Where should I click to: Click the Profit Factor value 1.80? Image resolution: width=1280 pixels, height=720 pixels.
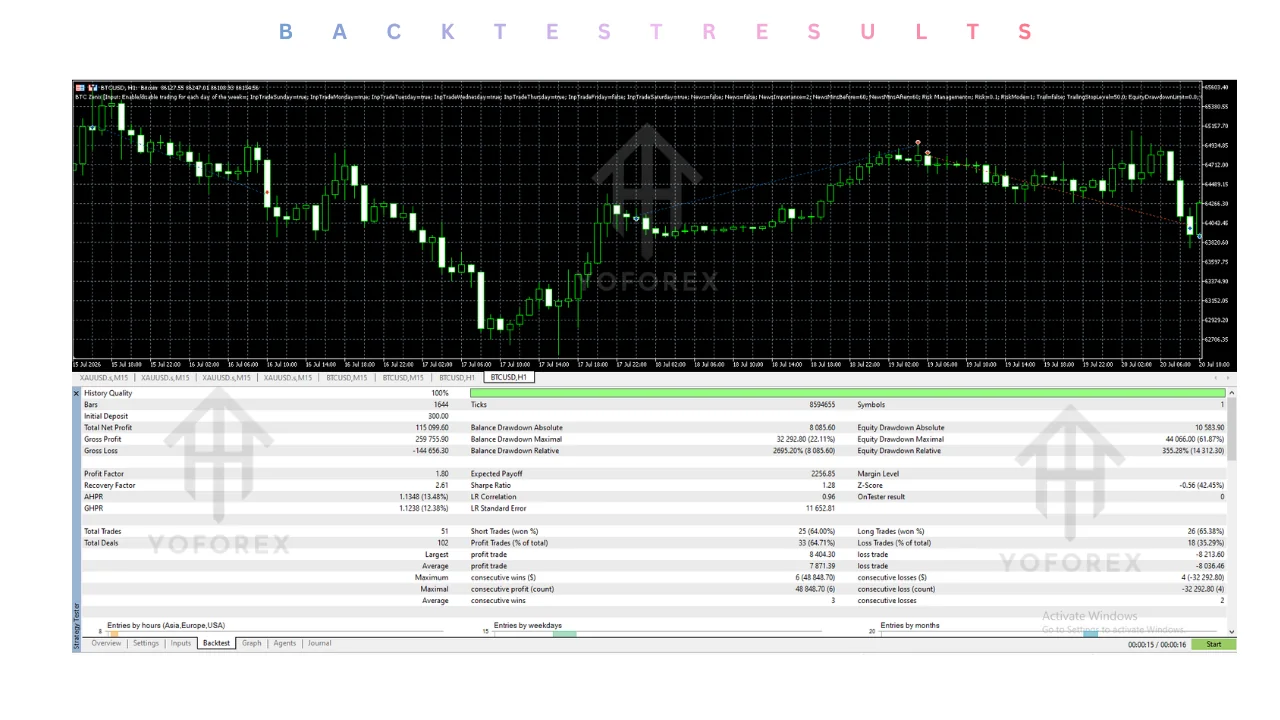[443, 474]
